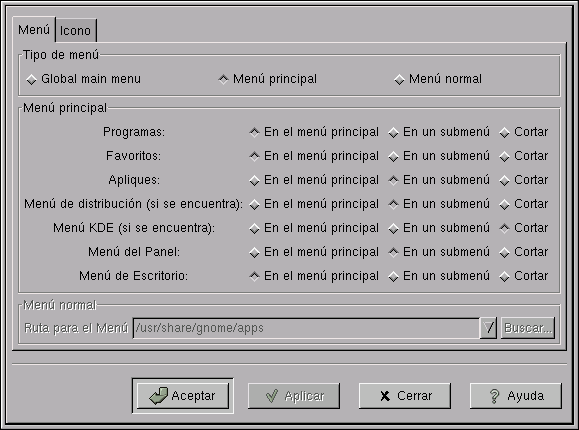Click the X icon on Cerrar button
The width and height of the screenshot is (579, 430).
pyautogui.click(x=385, y=396)
